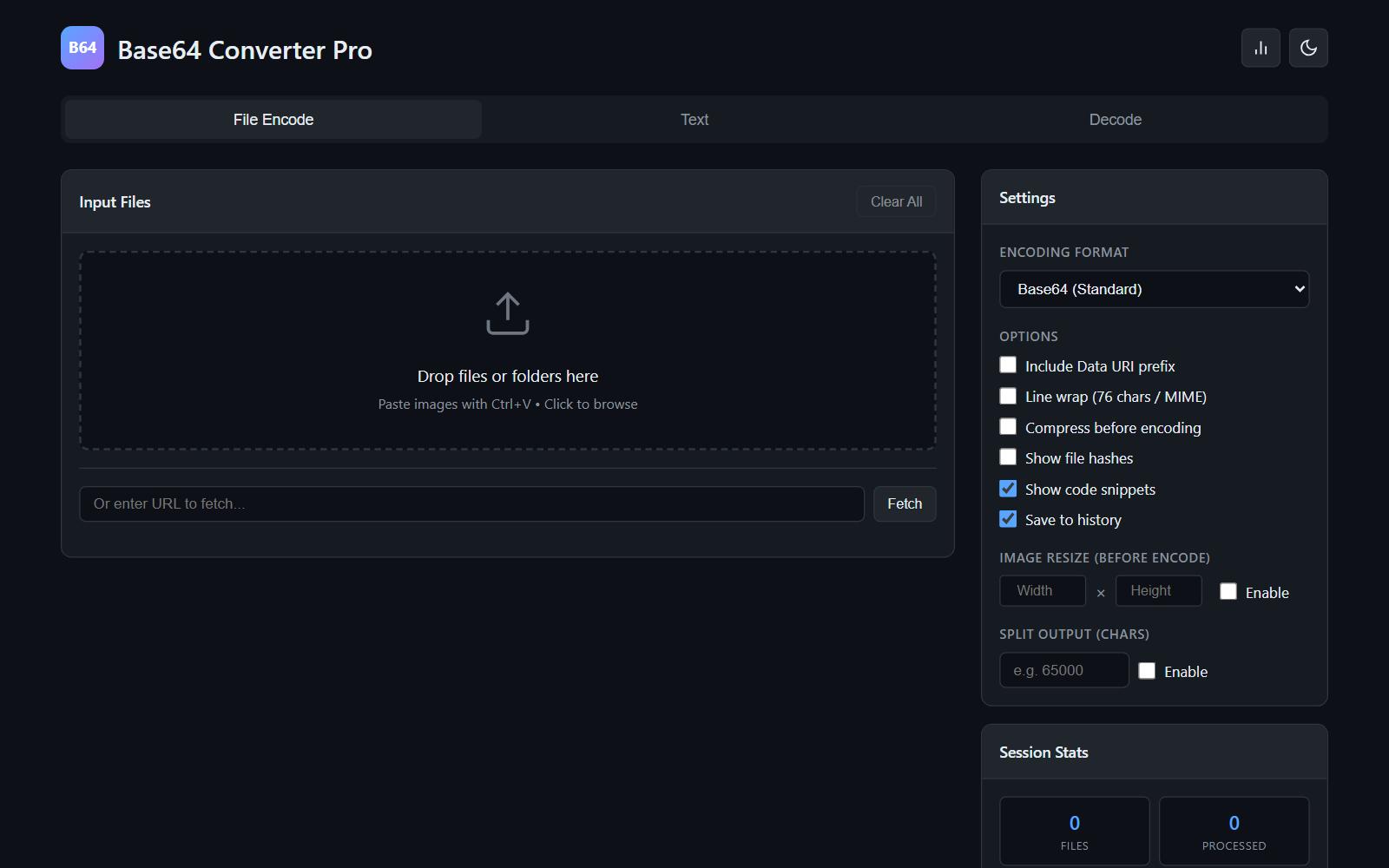Turn on Compress before encoding
The height and width of the screenshot is (868, 1389).
pos(1008,427)
